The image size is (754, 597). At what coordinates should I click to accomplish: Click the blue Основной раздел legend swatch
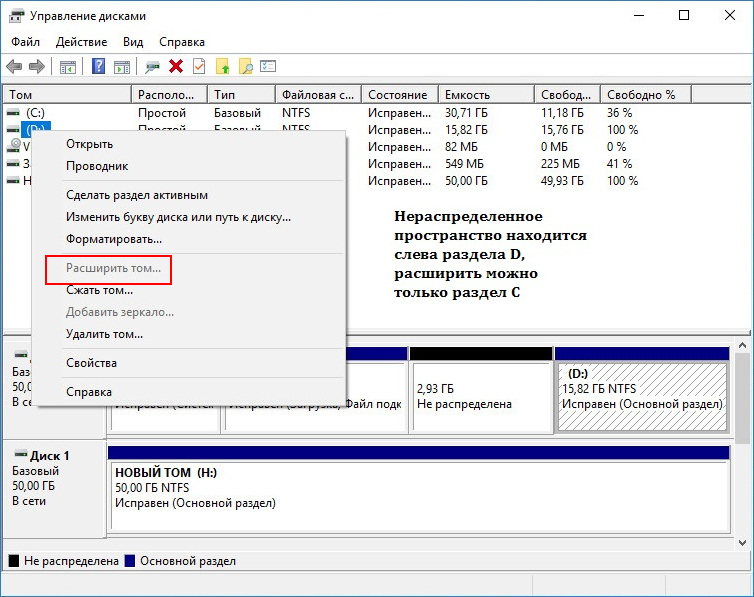pos(129,560)
